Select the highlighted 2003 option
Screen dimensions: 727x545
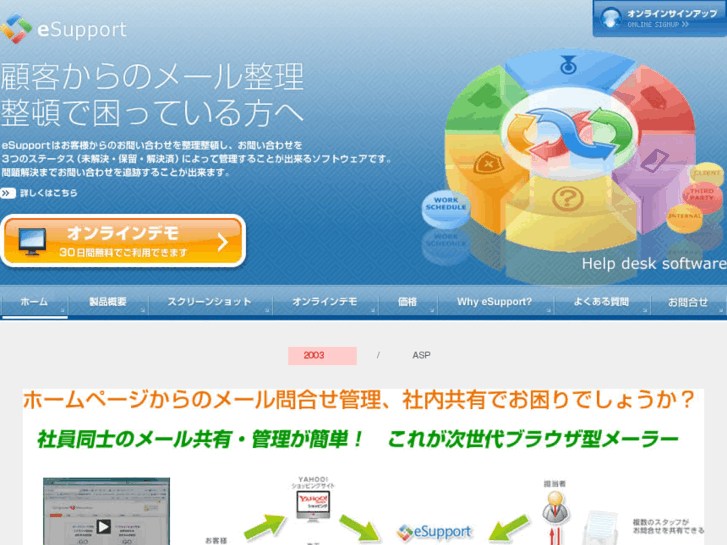point(322,356)
